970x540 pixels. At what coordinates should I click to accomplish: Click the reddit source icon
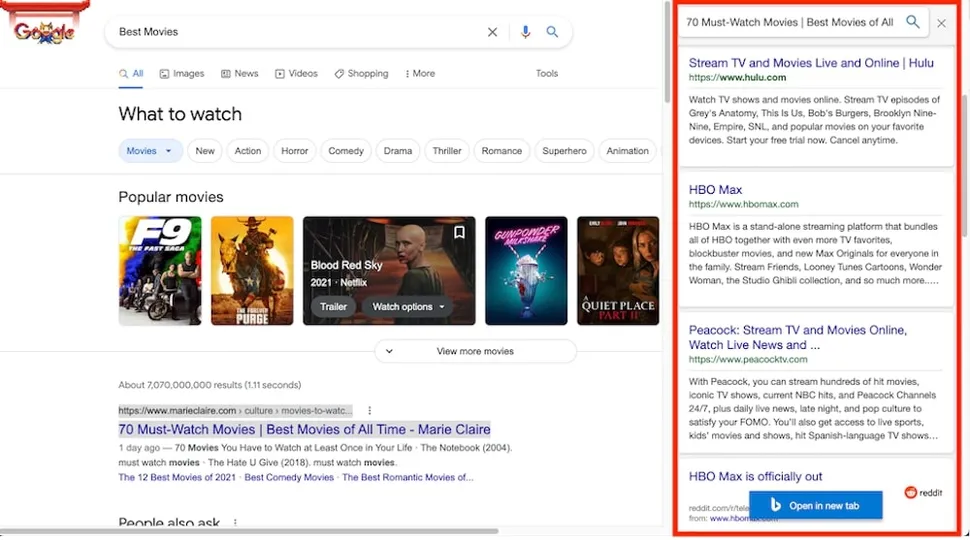911,492
